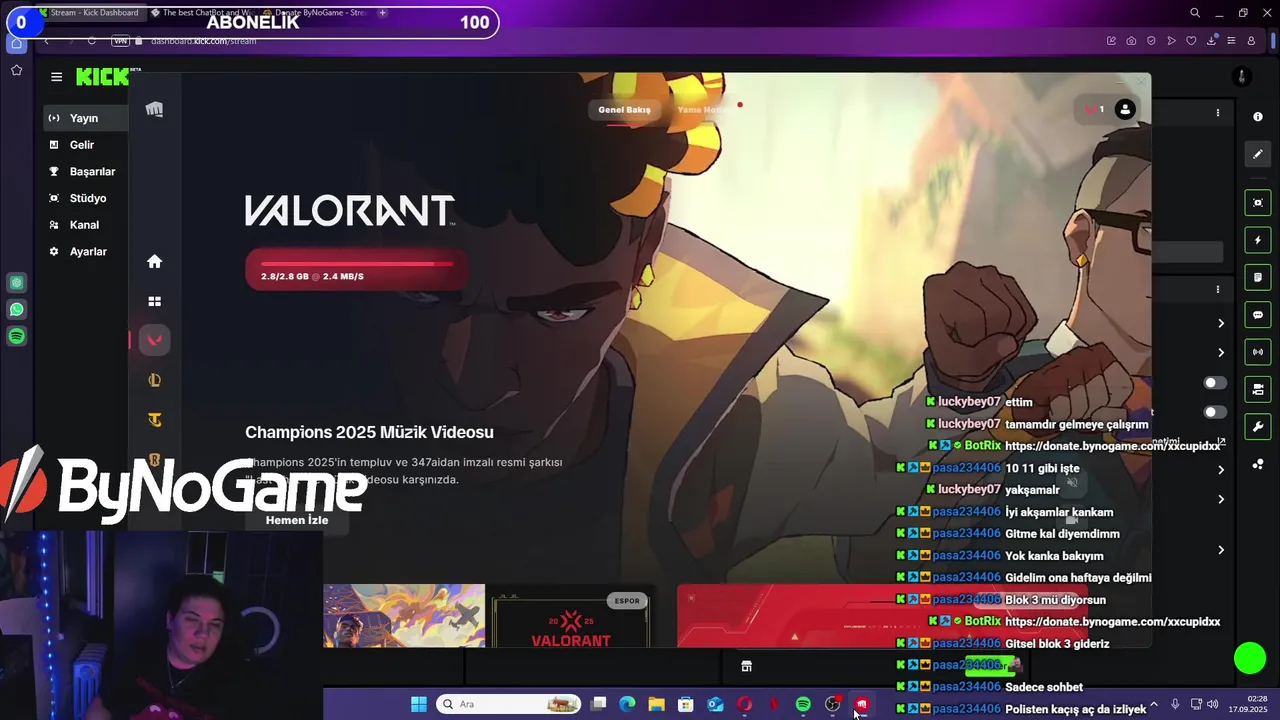Viewport: 1280px width, 720px height.
Task: Click the Riot Games fist logo
Action: pyautogui.click(x=154, y=109)
